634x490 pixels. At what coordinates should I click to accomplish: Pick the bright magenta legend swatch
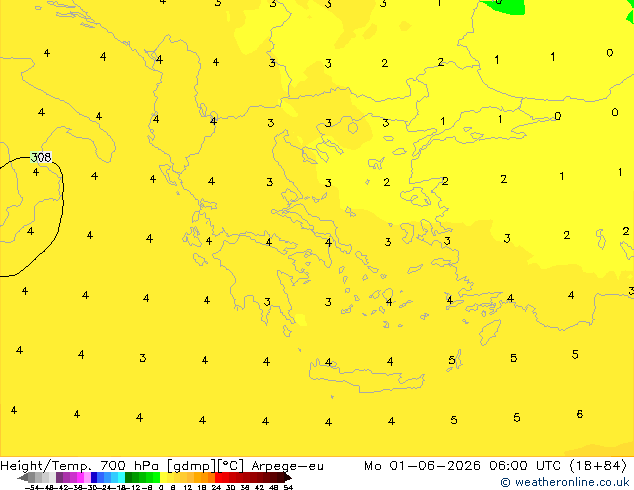(x=80, y=477)
